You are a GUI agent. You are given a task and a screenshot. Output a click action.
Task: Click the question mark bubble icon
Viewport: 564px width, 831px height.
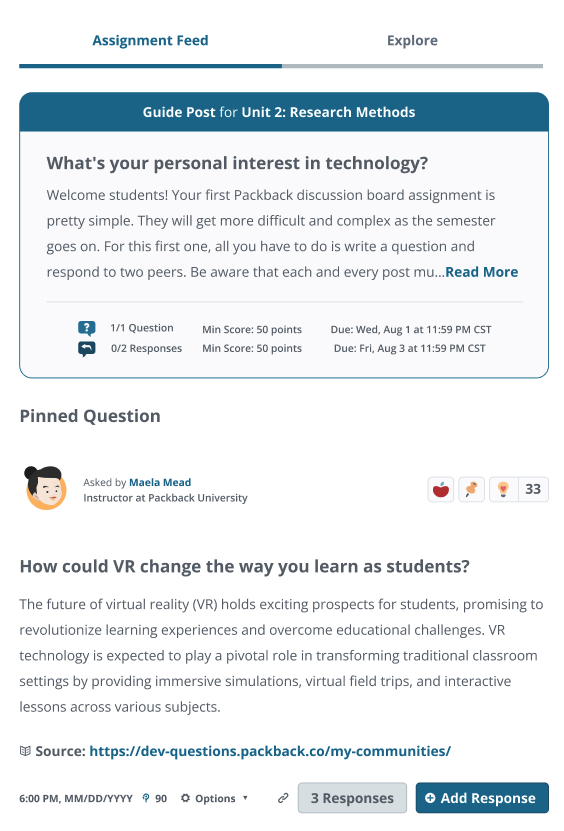pyautogui.click(x=87, y=329)
